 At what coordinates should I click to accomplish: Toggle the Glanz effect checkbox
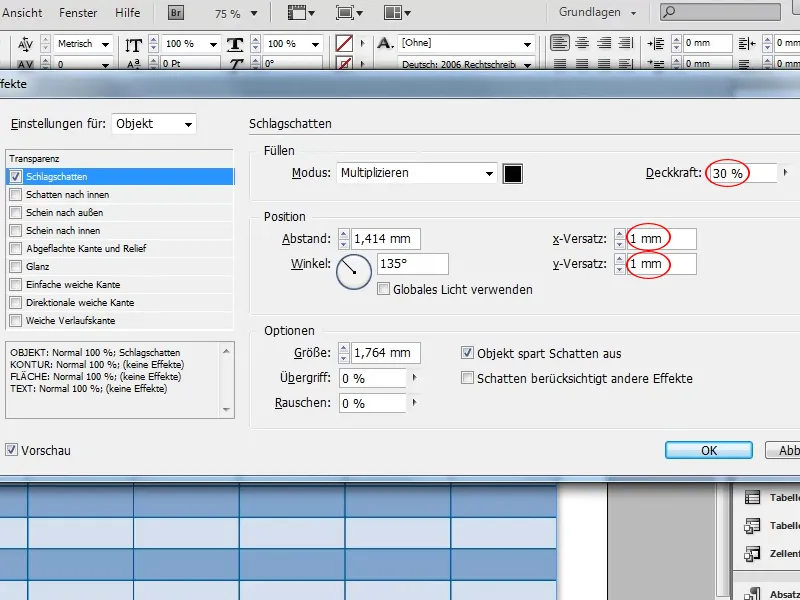pyautogui.click(x=15, y=266)
